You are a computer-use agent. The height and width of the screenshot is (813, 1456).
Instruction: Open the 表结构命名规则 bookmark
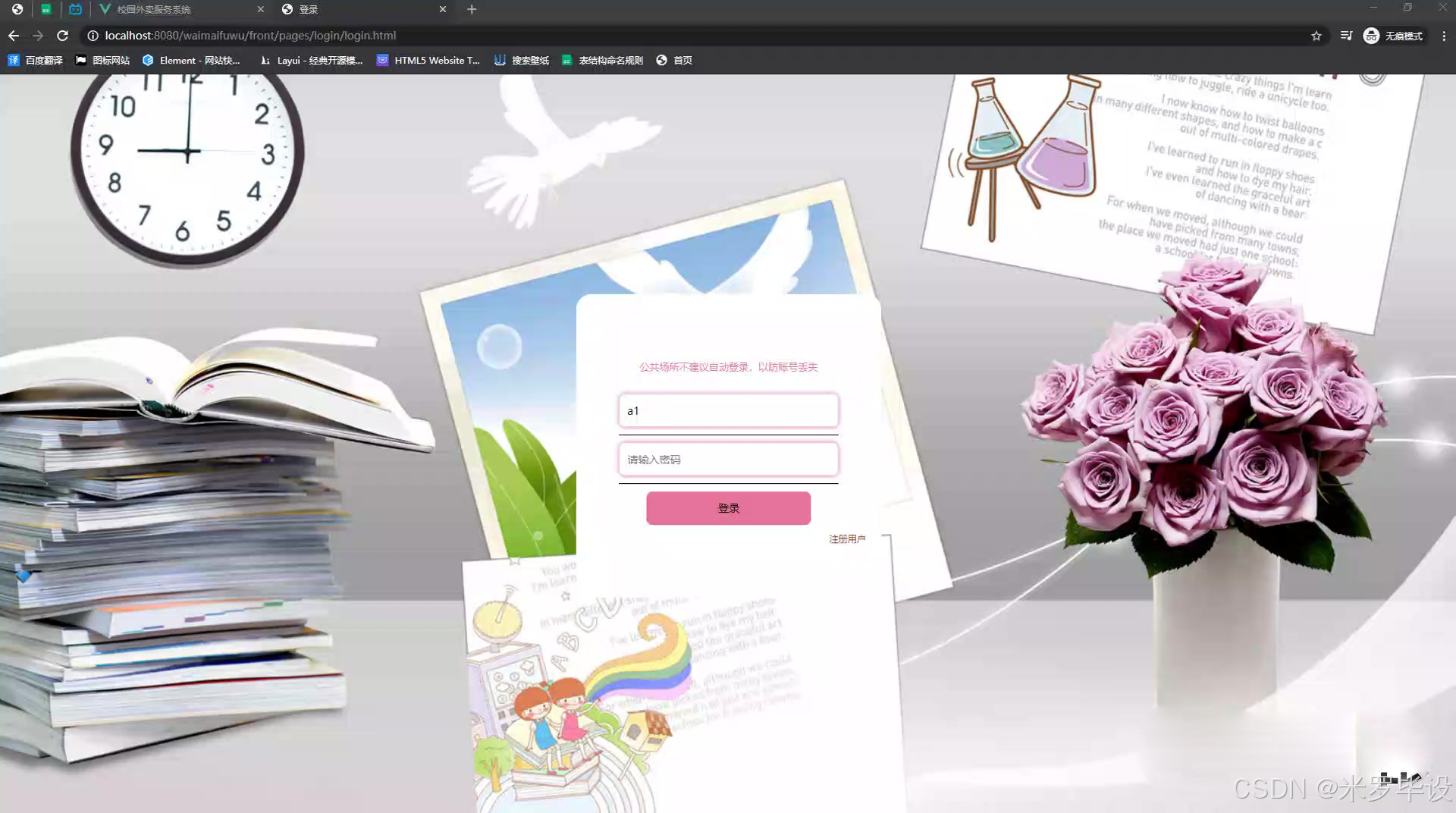pyautogui.click(x=602, y=60)
